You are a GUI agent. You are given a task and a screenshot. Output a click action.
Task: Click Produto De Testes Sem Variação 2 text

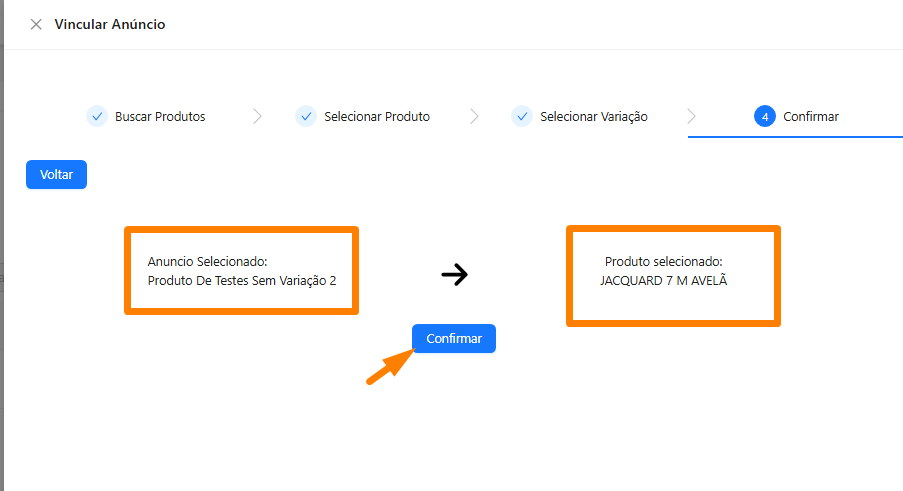coord(242,281)
